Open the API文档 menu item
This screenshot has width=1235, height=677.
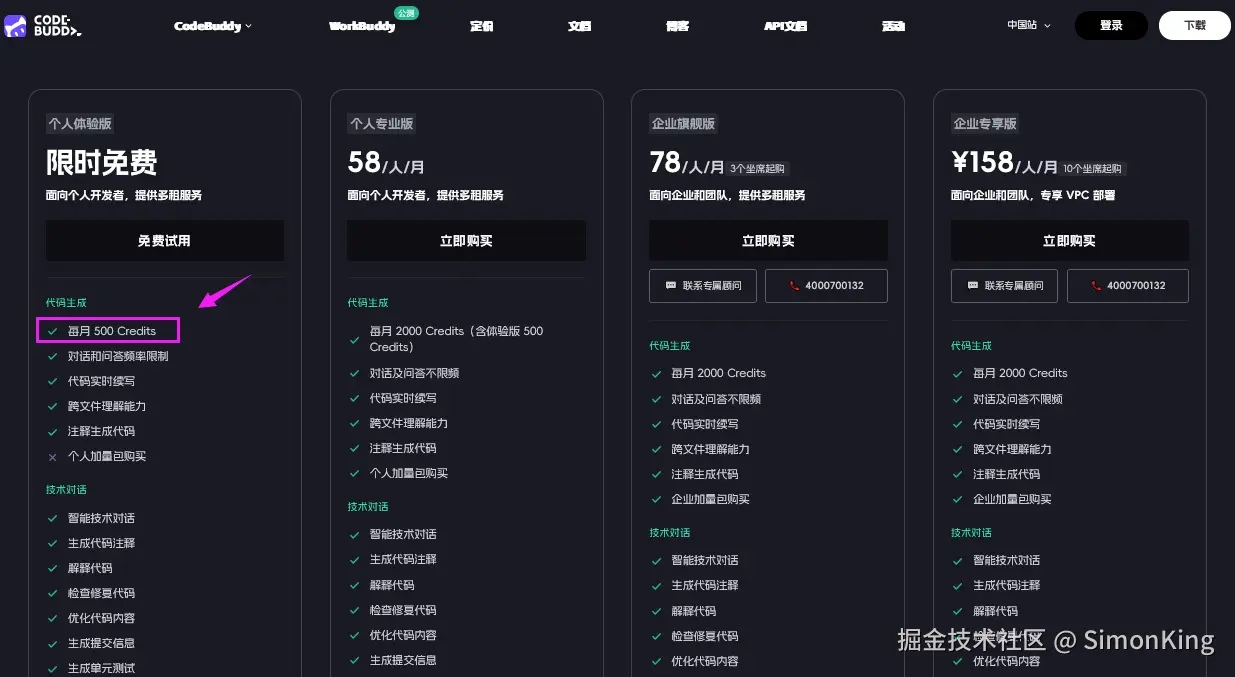click(x=785, y=26)
